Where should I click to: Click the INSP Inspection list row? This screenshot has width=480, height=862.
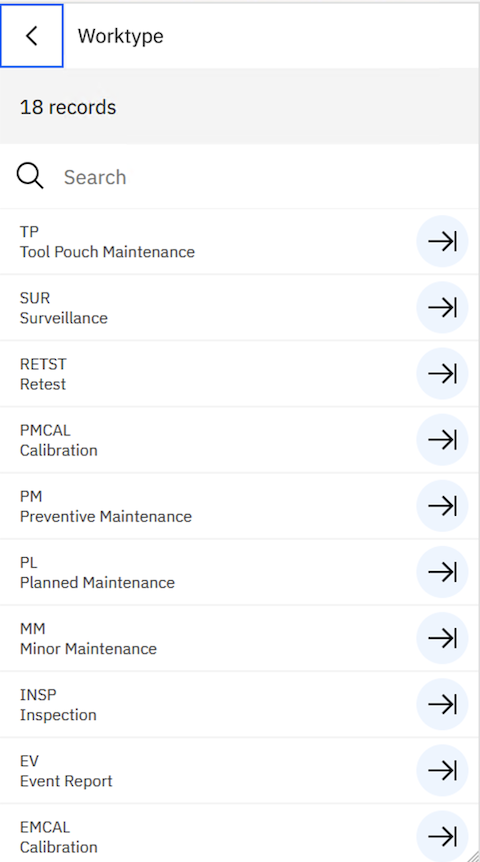239,704
